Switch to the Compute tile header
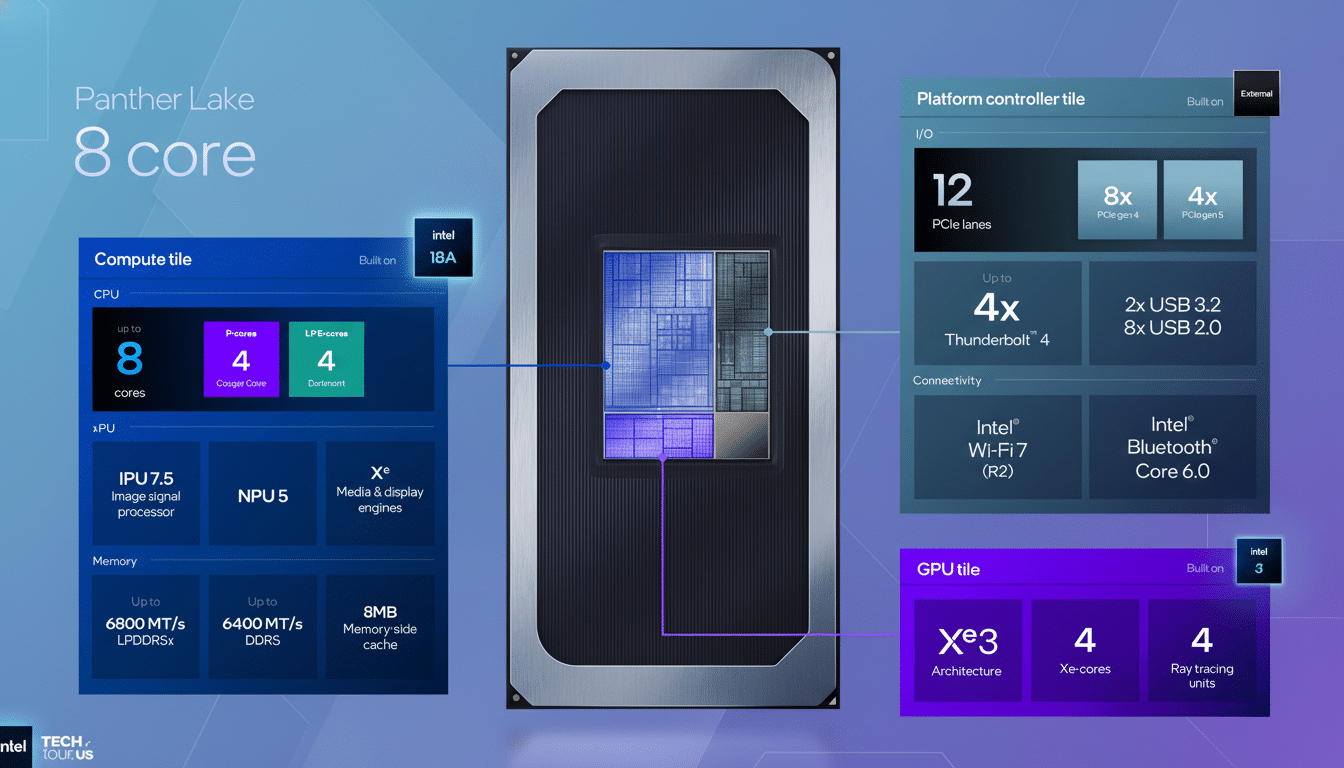The height and width of the screenshot is (768, 1344). click(143, 259)
